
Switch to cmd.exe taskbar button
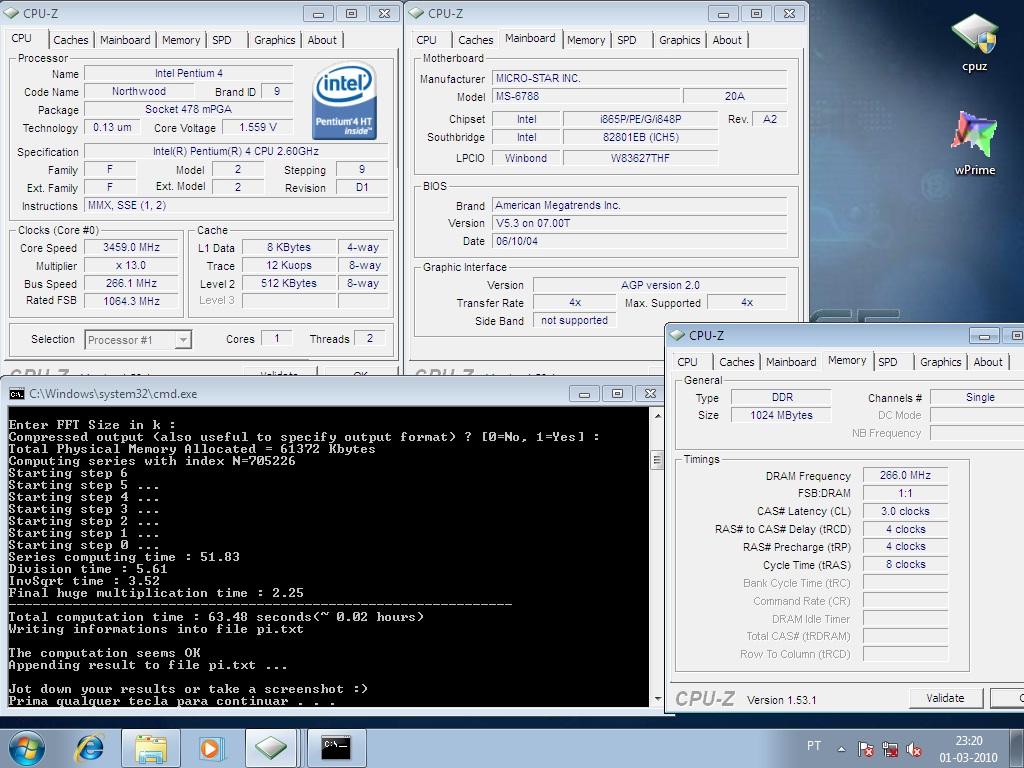[336, 748]
